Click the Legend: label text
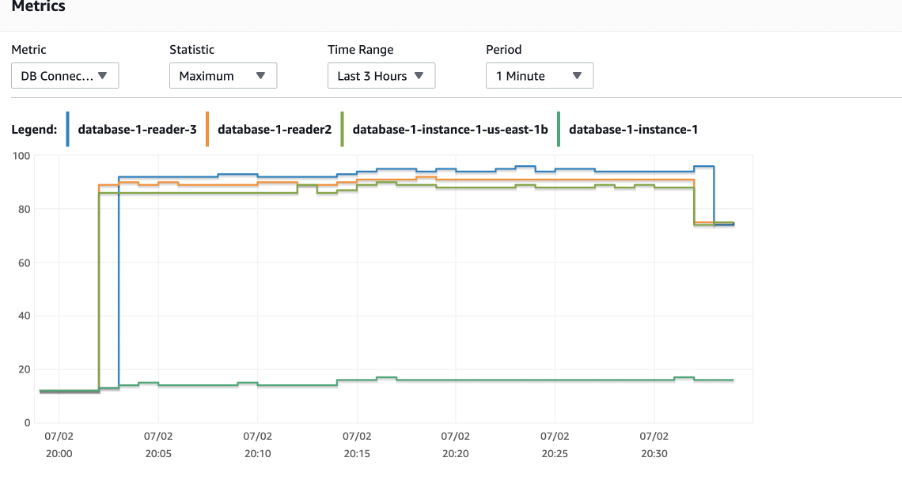This screenshot has height=504, width=902. pyautogui.click(x=34, y=130)
